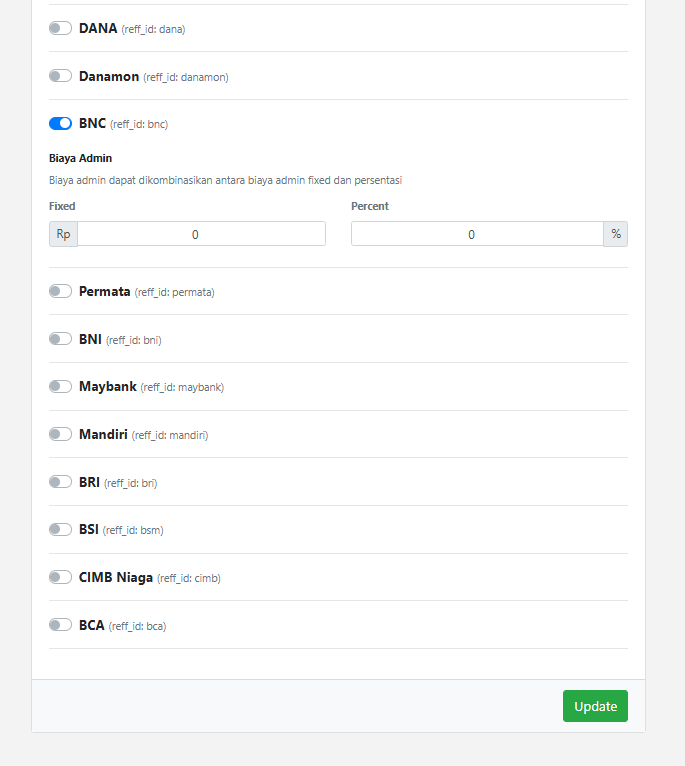
Task: Turn on the Danamon toggle switch
Action: pos(60,76)
